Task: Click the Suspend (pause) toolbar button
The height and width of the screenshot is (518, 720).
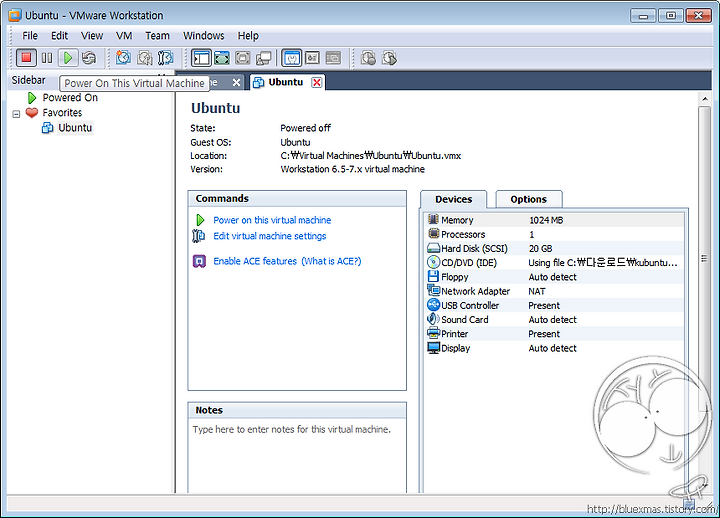Action: pyautogui.click(x=47, y=58)
